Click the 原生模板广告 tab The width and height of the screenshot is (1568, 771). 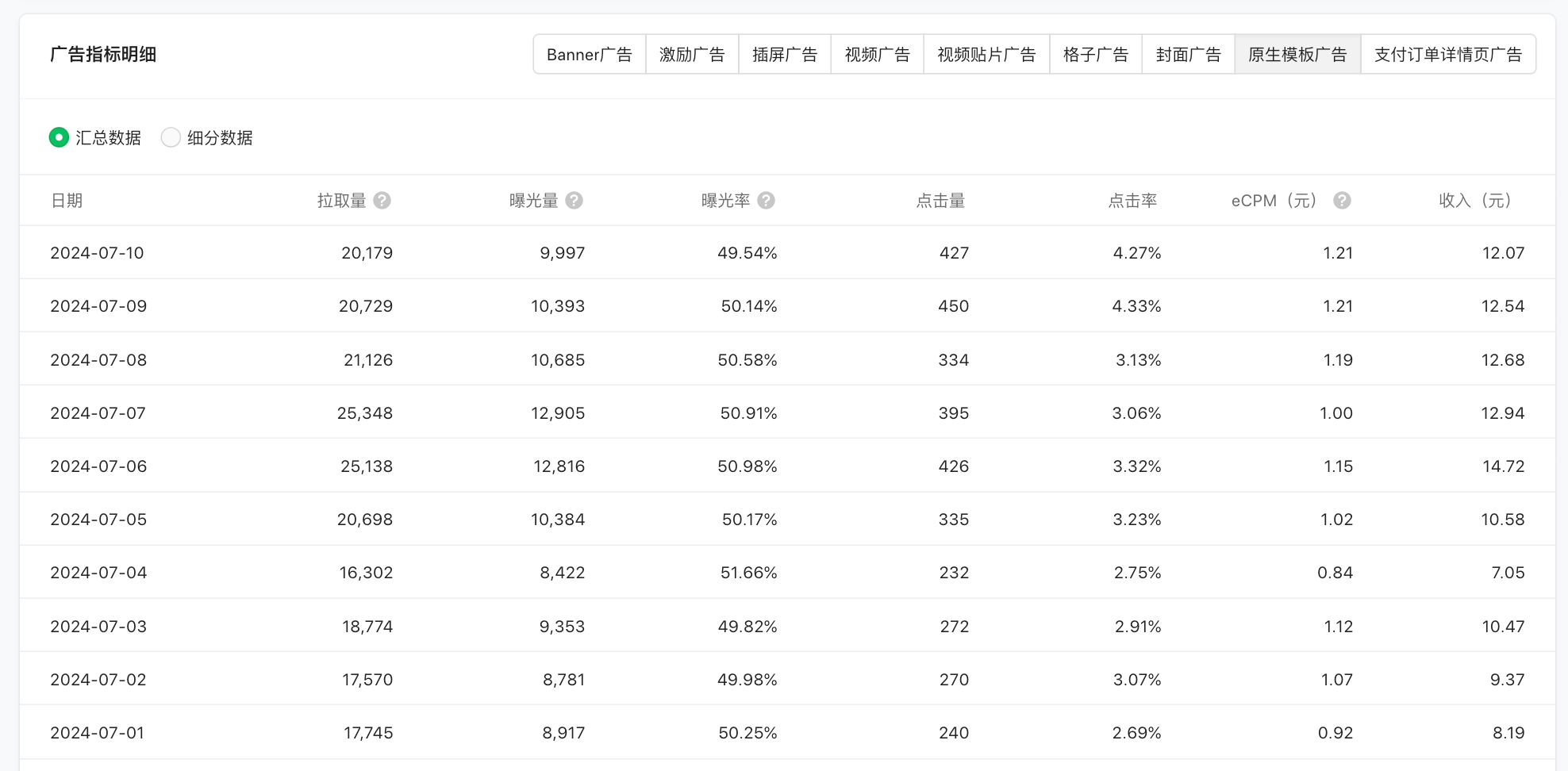tap(1297, 54)
